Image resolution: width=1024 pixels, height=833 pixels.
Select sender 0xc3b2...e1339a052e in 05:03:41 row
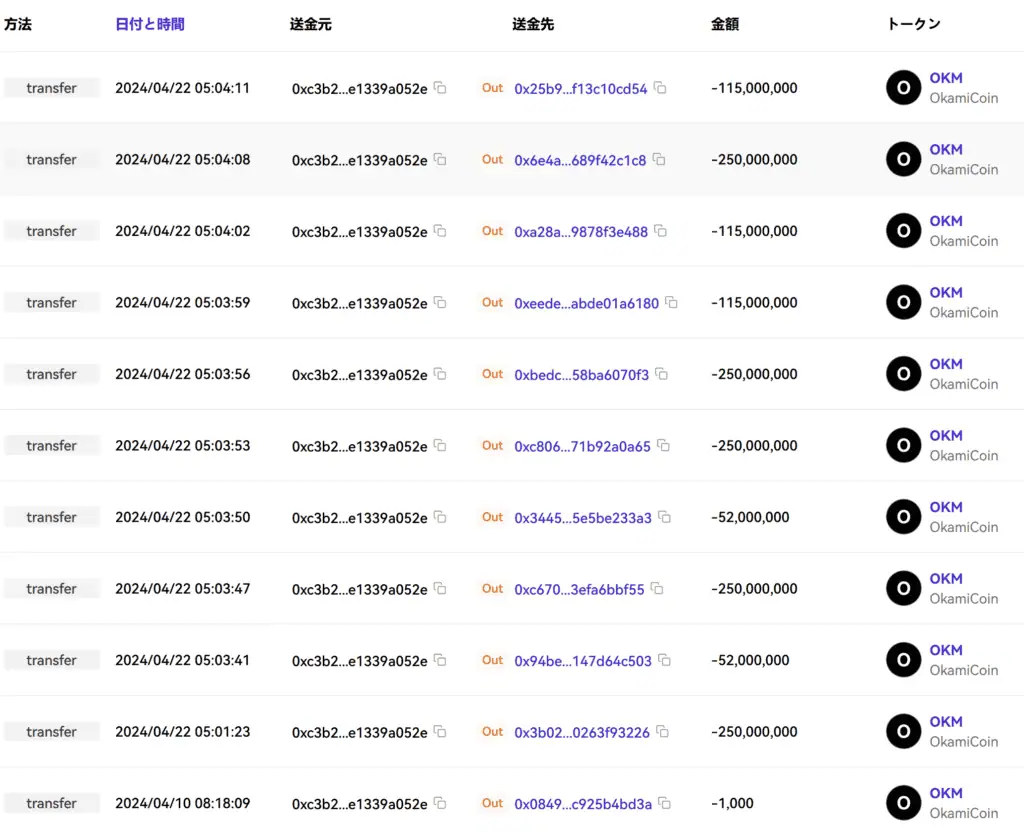click(x=359, y=661)
